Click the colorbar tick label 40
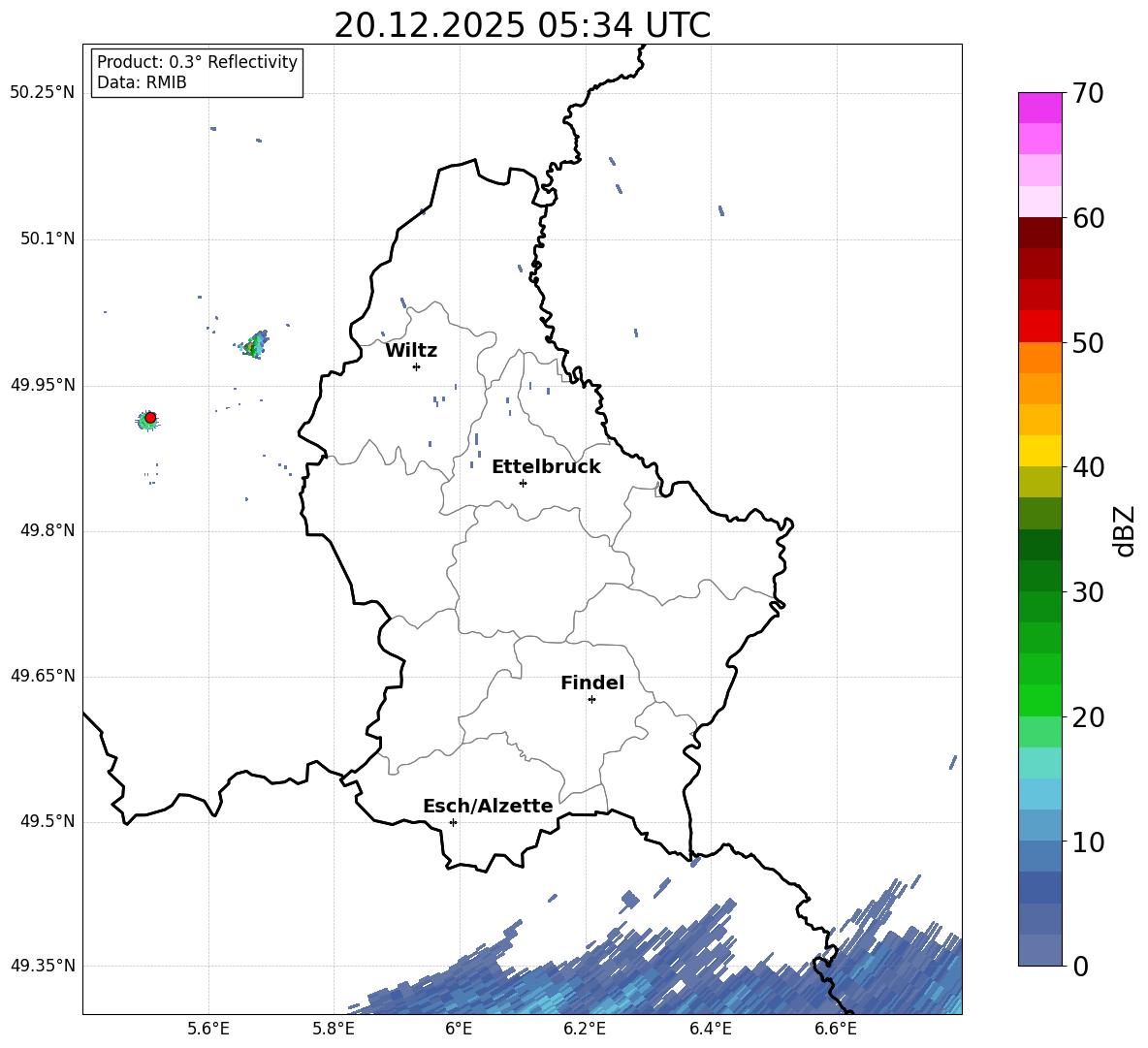 coord(1088,467)
